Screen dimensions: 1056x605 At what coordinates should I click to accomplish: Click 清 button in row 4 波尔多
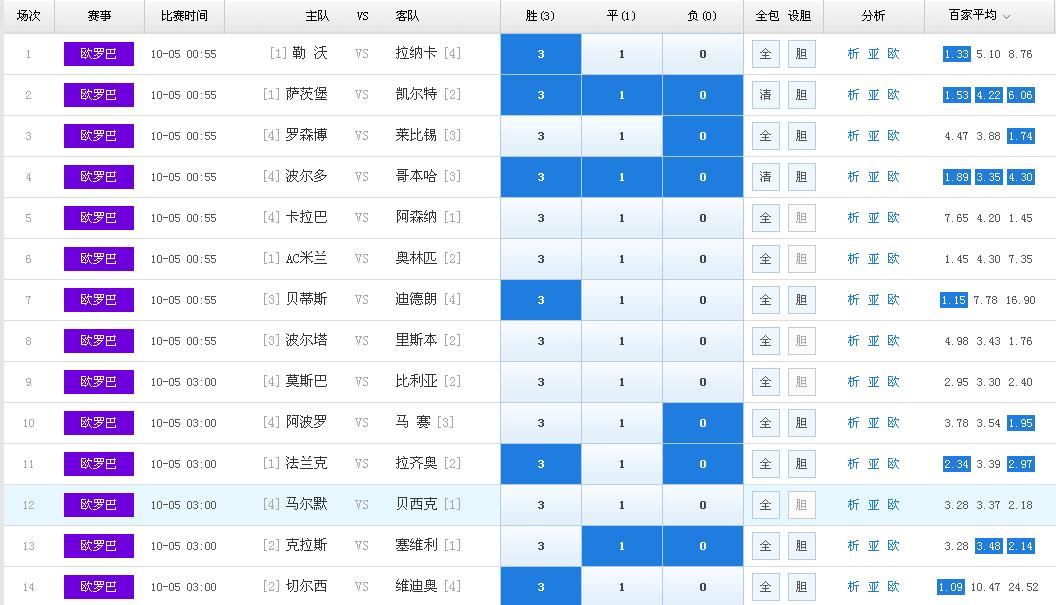pyautogui.click(x=766, y=177)
